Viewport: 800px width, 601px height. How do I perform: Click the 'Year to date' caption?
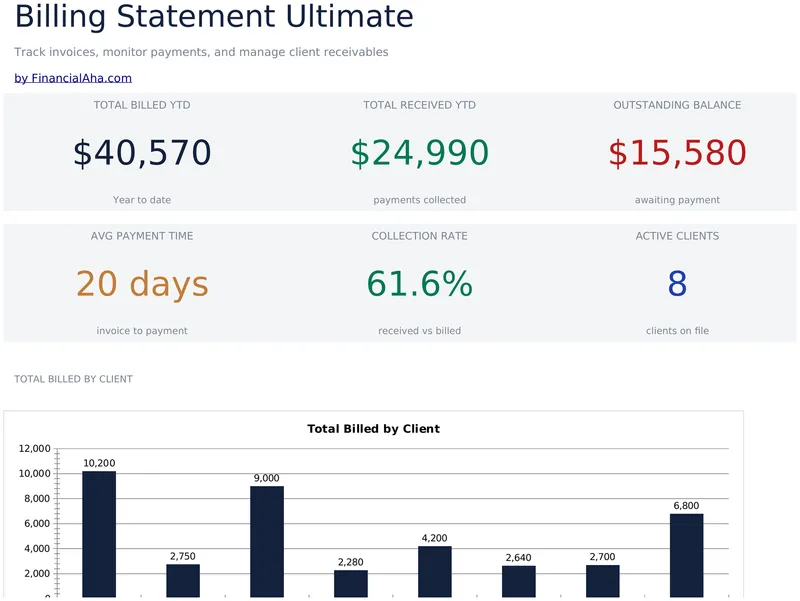(x=142, y=200)
